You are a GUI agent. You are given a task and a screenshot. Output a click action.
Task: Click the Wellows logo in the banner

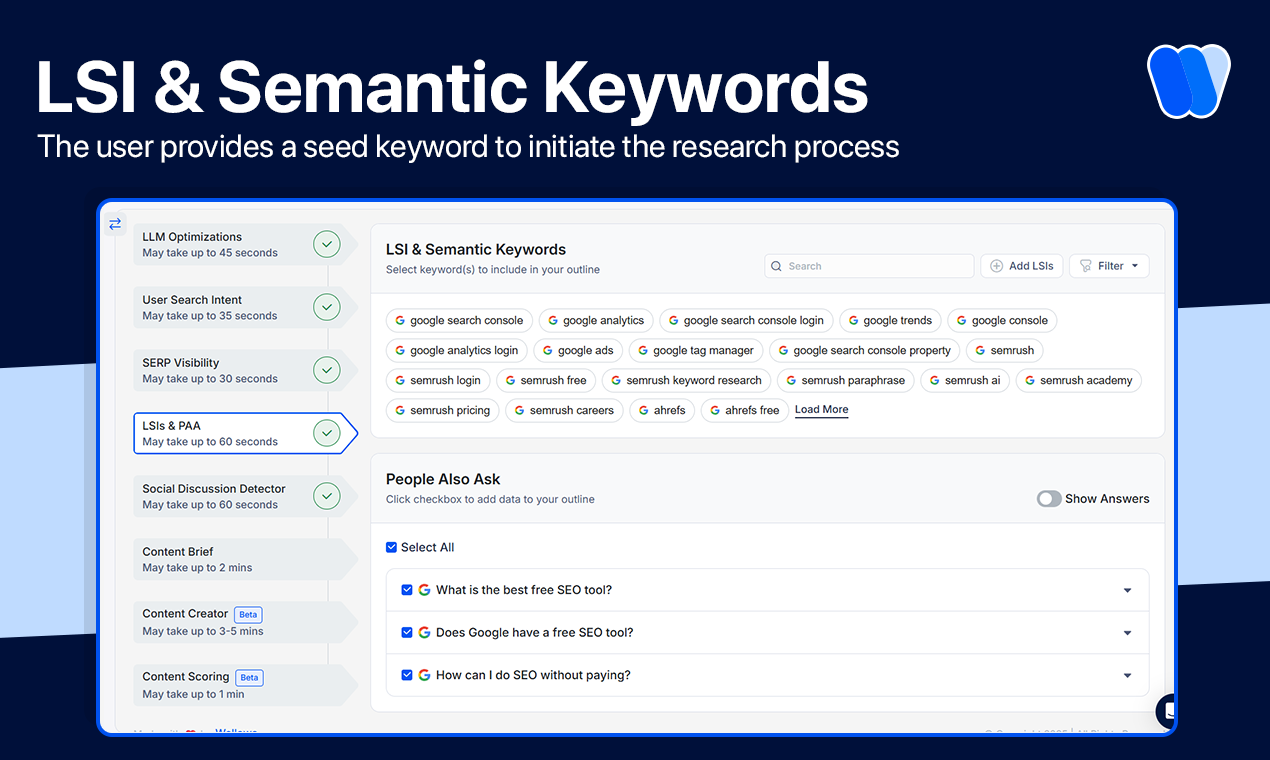pyautogui.click(x=1188, y=81)
